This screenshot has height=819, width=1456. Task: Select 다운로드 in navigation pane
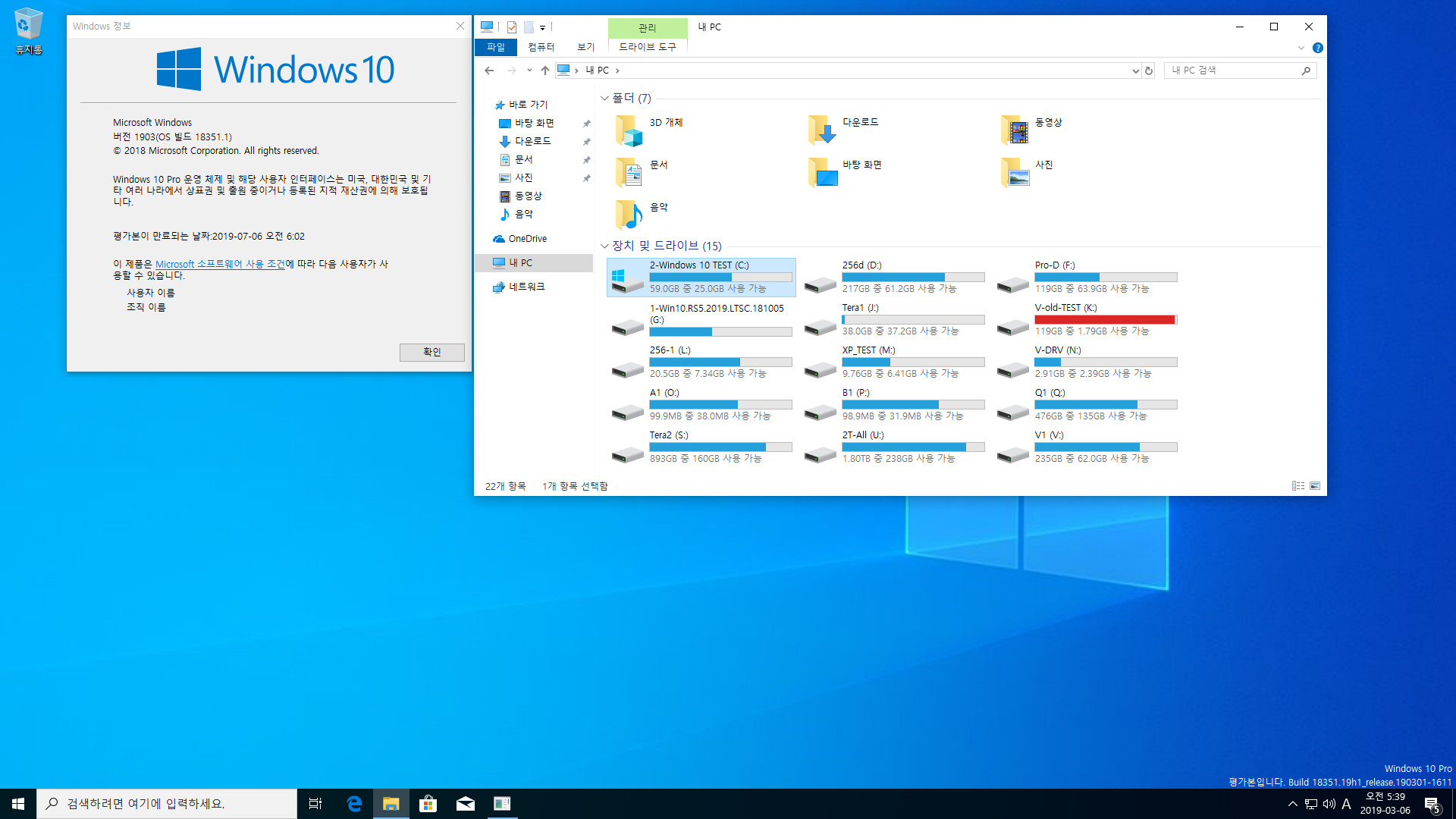532,141
